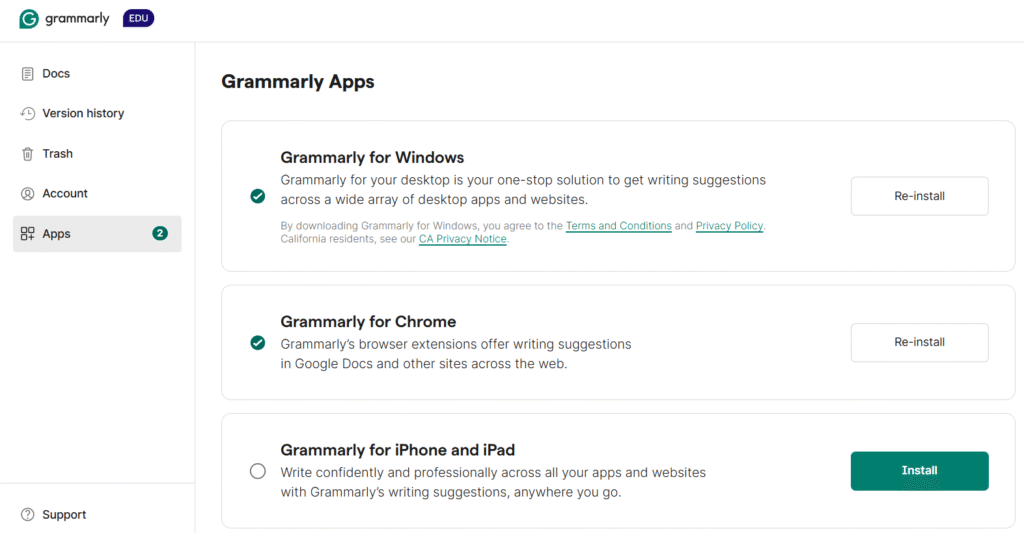This screenshot has height=533, width=1024.
Task: Click the Account person icon
Action: click(x=28, y=194)
